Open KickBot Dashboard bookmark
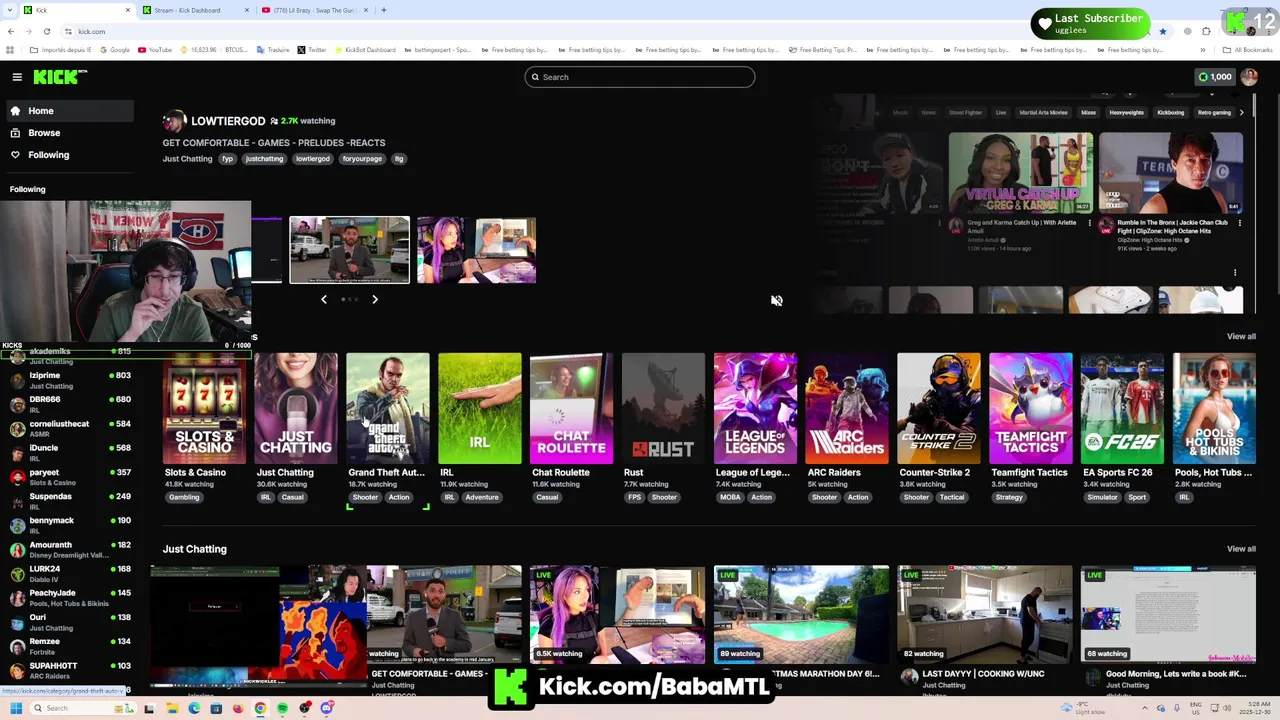This screenshot has height=720, width=1280. pyautogui.click(x=366, y=50)
